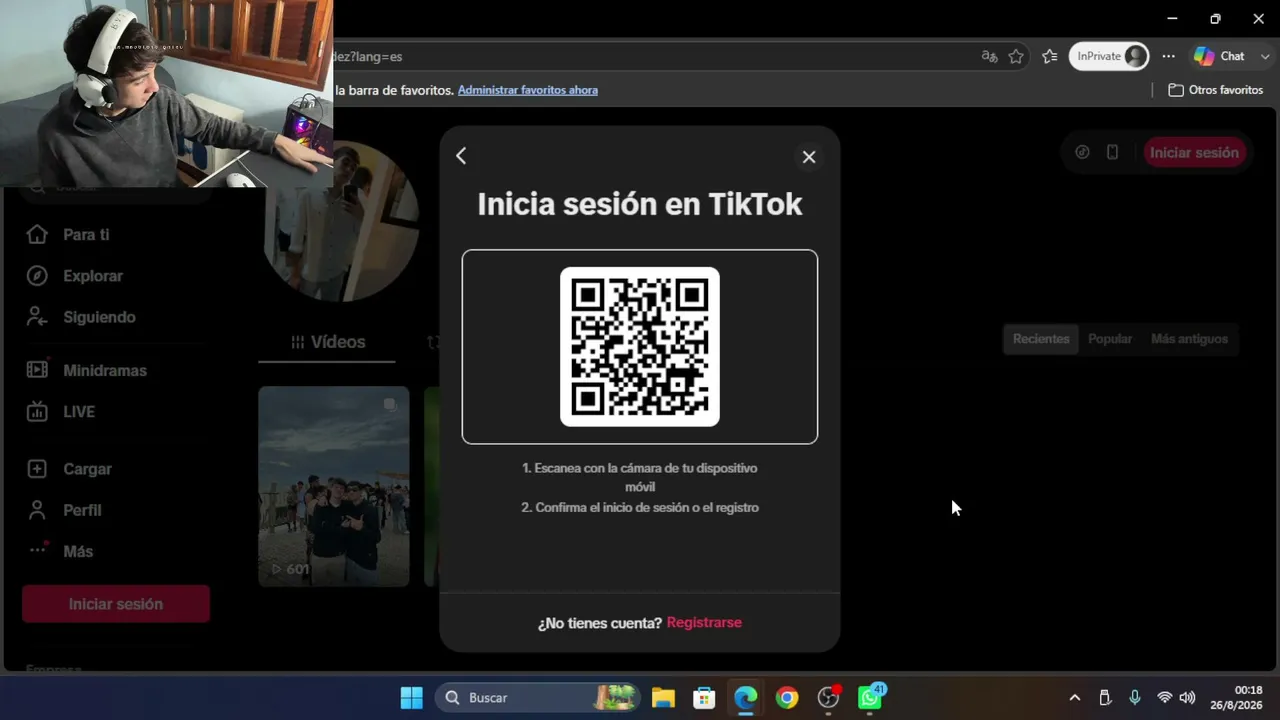
Task: Click the Edge icon in taskbar
Action: [746, 697]
